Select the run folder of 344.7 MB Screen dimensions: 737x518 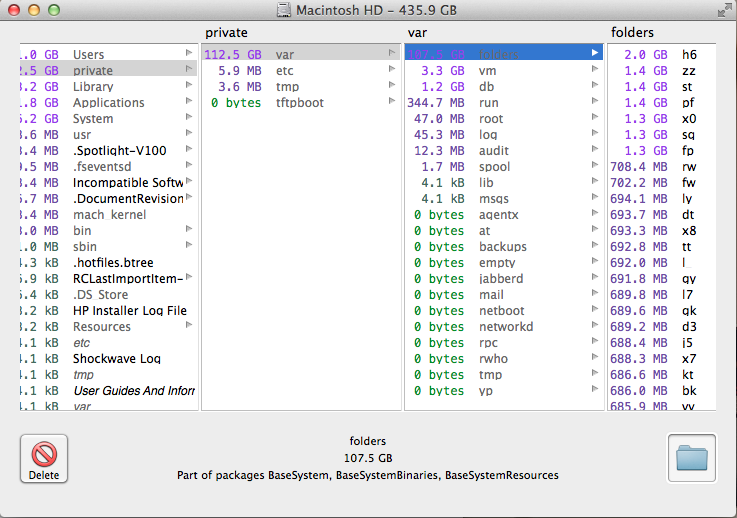[504, 102]
